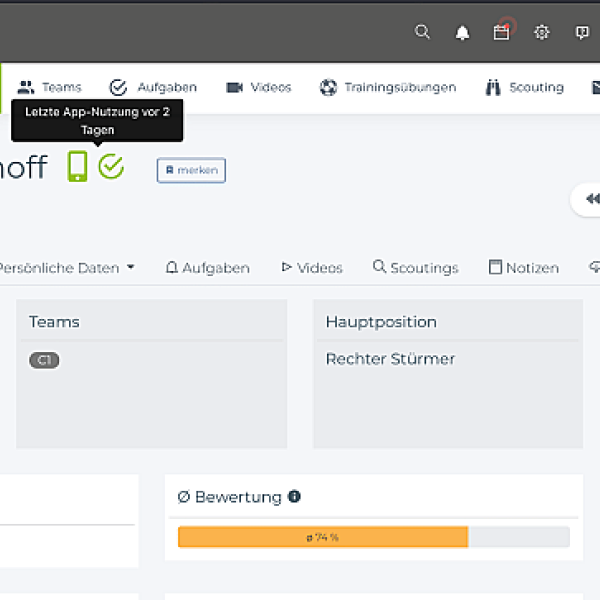This screenshot has width=600, height=600.
Task: Open Trainingsübungen in the navigation bar
Action: [388, 87]
